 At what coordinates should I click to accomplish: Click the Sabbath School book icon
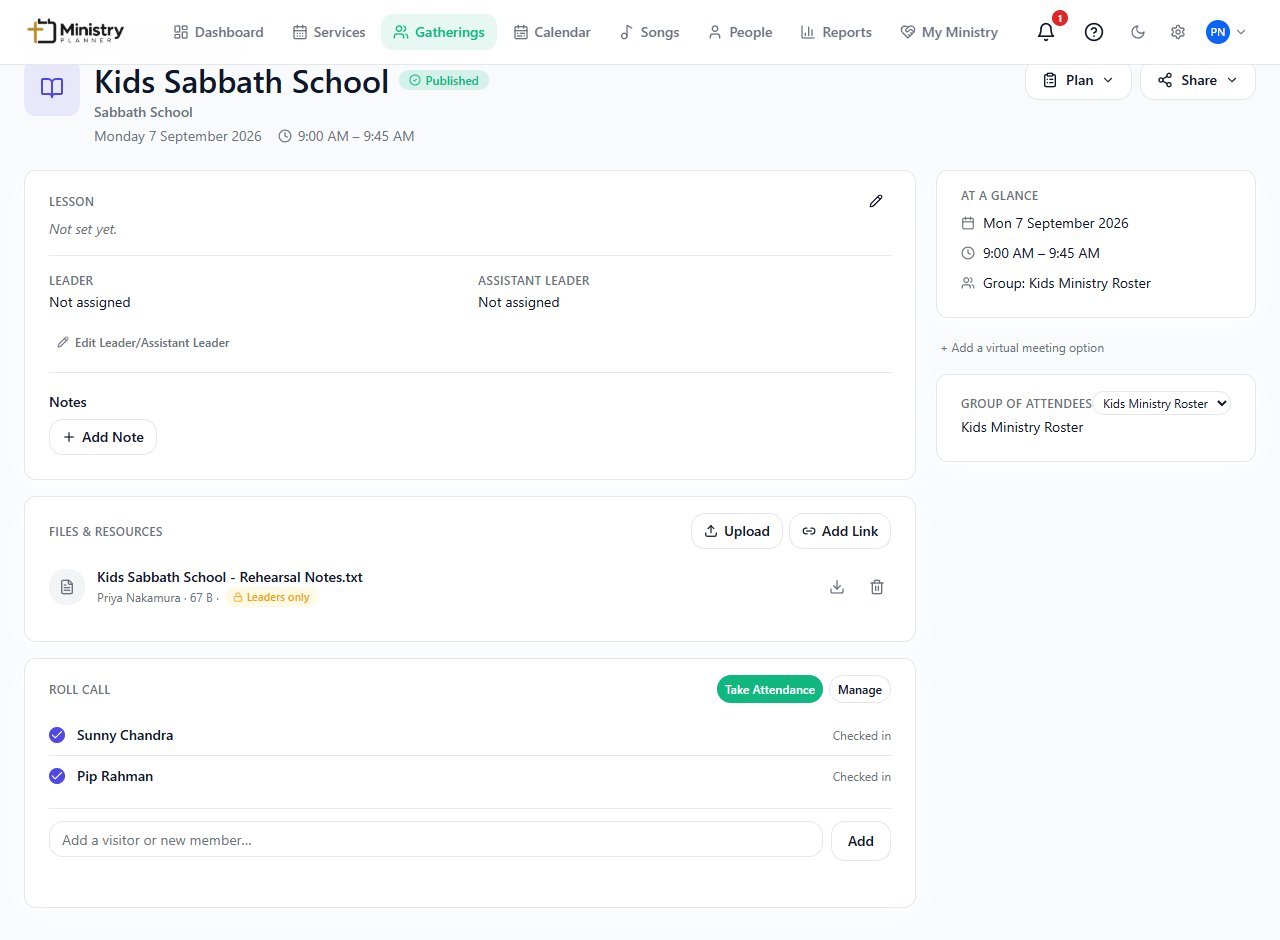[x=52, y=88]
